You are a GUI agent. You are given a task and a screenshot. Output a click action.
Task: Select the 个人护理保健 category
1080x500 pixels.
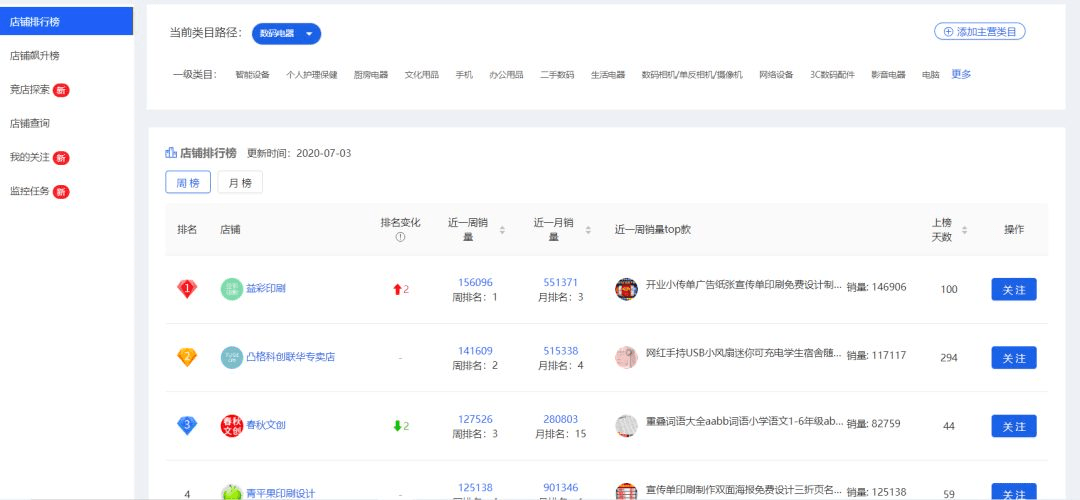tap(312, 75)
